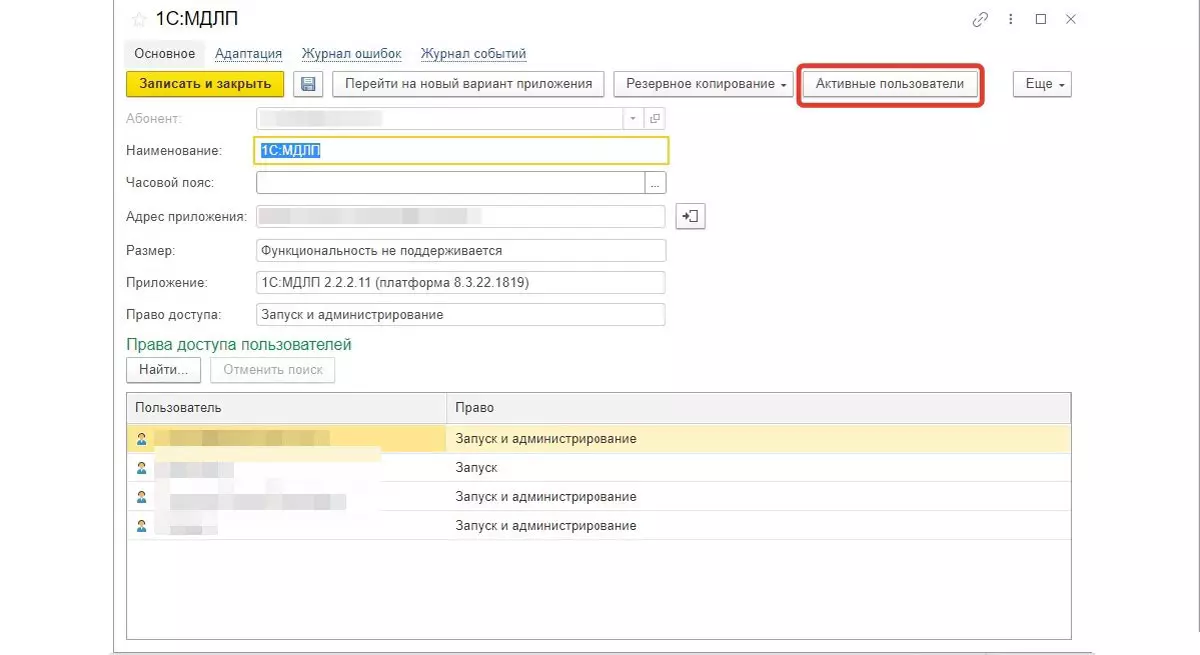
Task: Click Активные пользователи button
Action: (890, 84)
